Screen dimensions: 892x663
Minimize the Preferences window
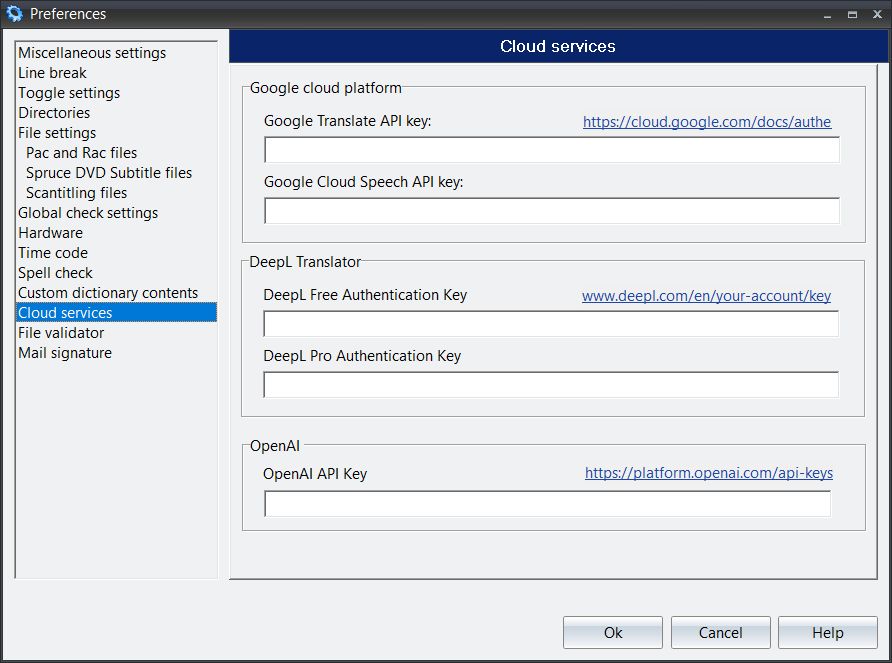pyautogui.click(x=827, y=15)
